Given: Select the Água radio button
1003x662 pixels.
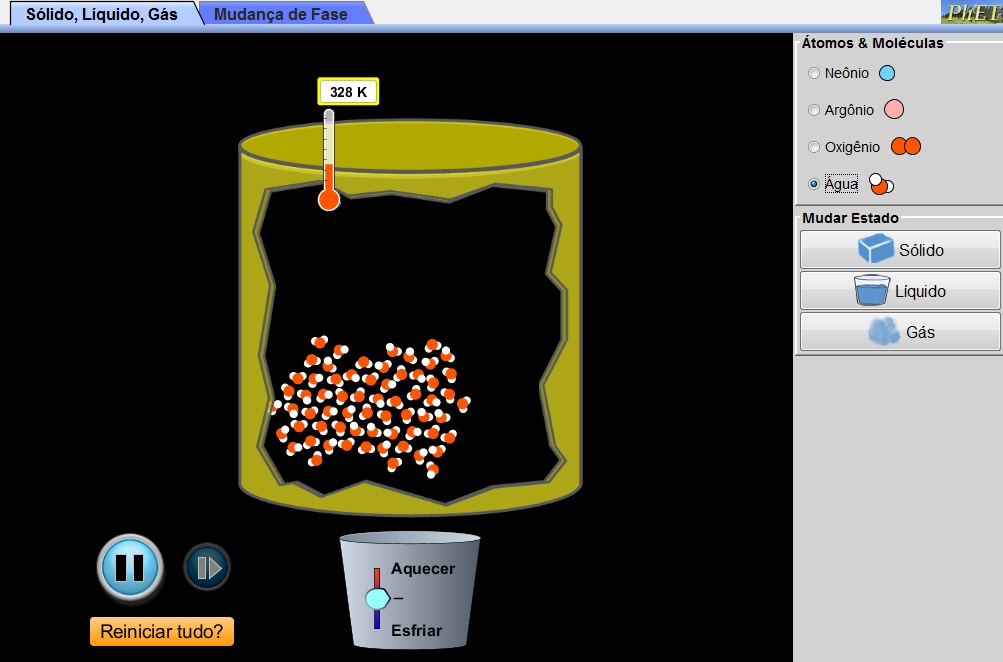Looking at the screenshot, I should tap(814, 184).
